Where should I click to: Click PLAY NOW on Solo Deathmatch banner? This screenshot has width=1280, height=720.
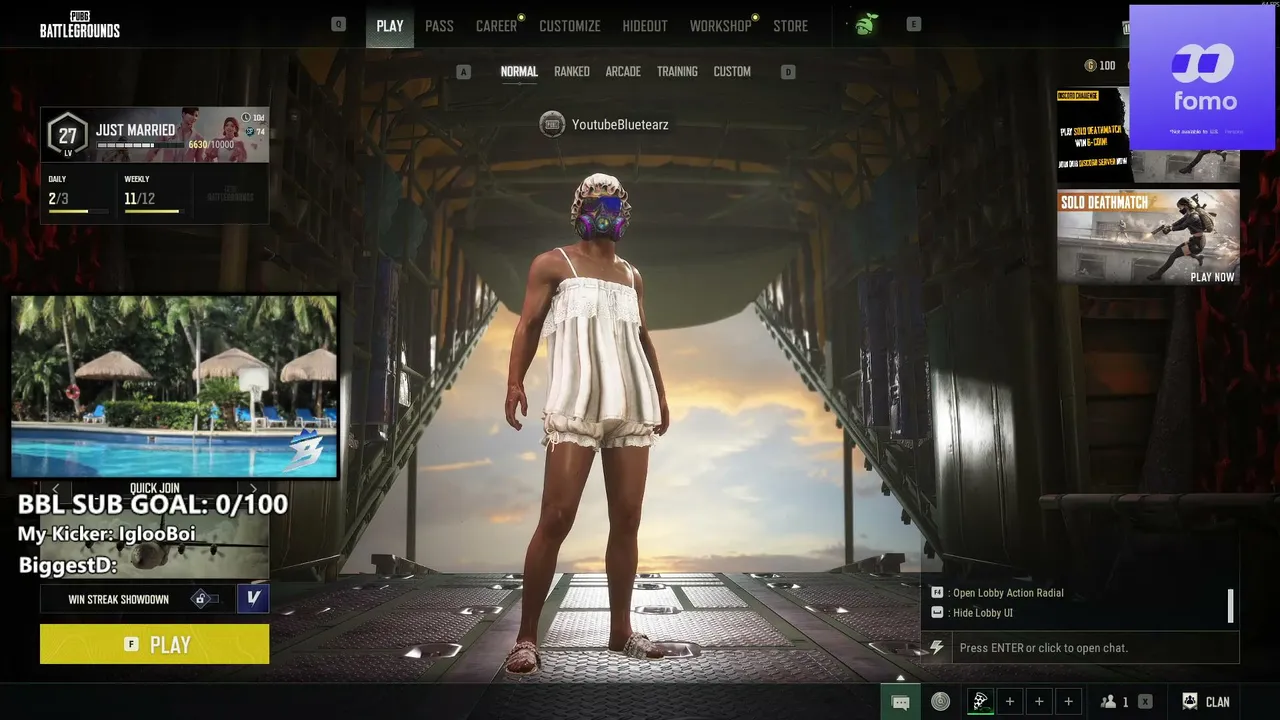pyautogui.click(x=1212, y=277)
